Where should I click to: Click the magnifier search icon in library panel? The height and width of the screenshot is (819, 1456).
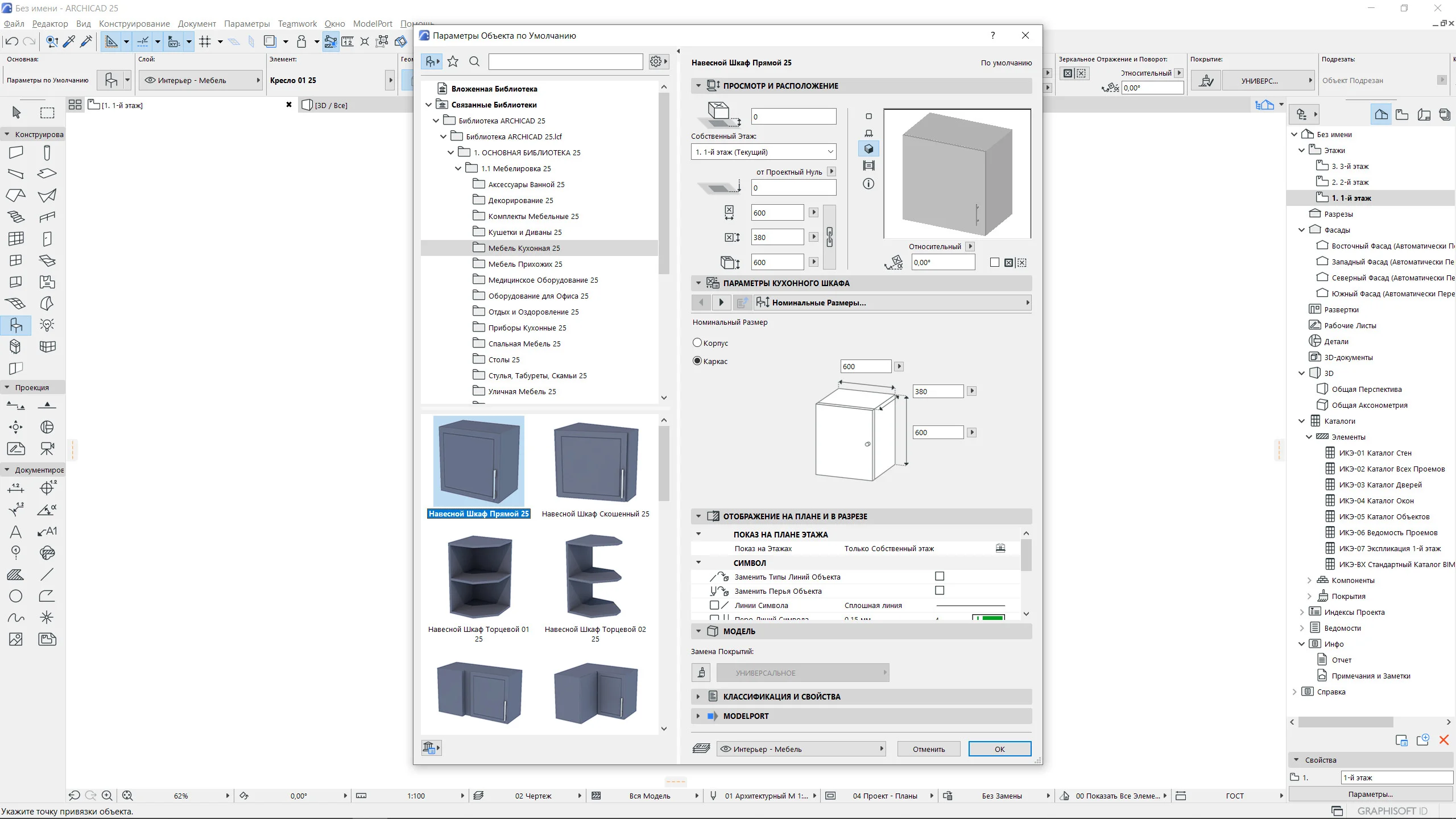pos(474,61)
